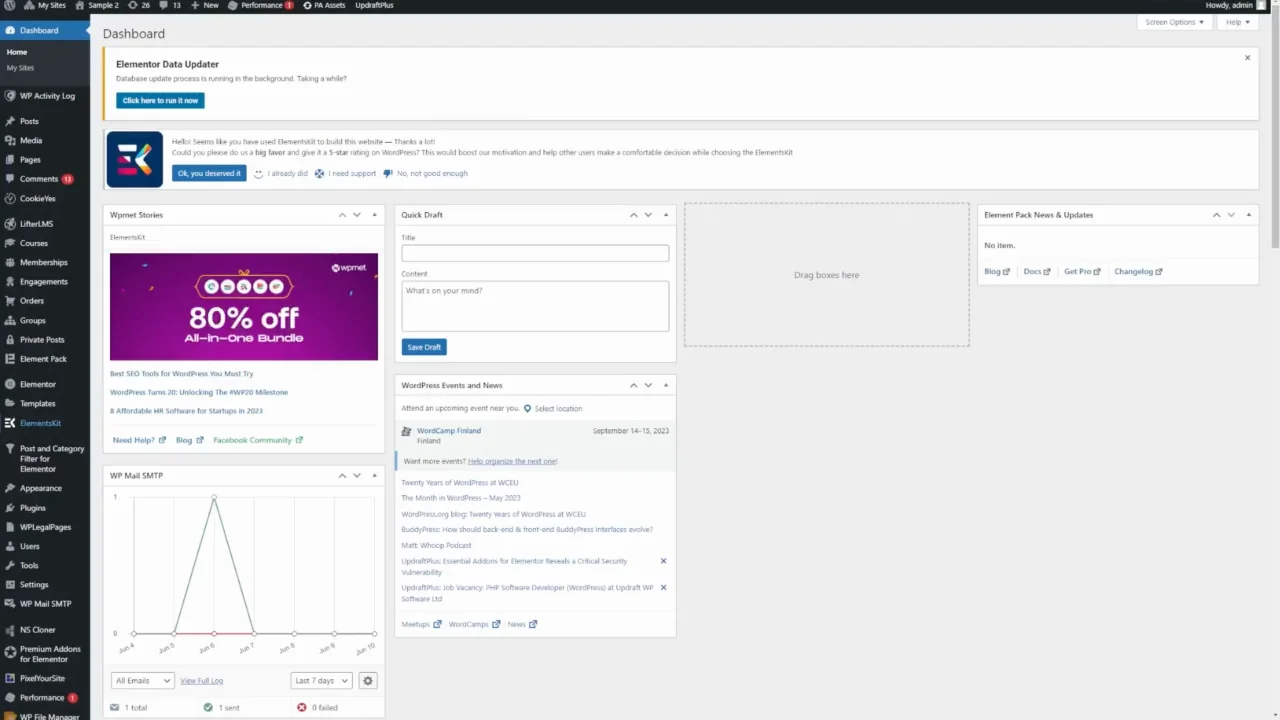Click the New content plus item
The height and width of the screenshot is (720, 1280).
coord(205,5)
